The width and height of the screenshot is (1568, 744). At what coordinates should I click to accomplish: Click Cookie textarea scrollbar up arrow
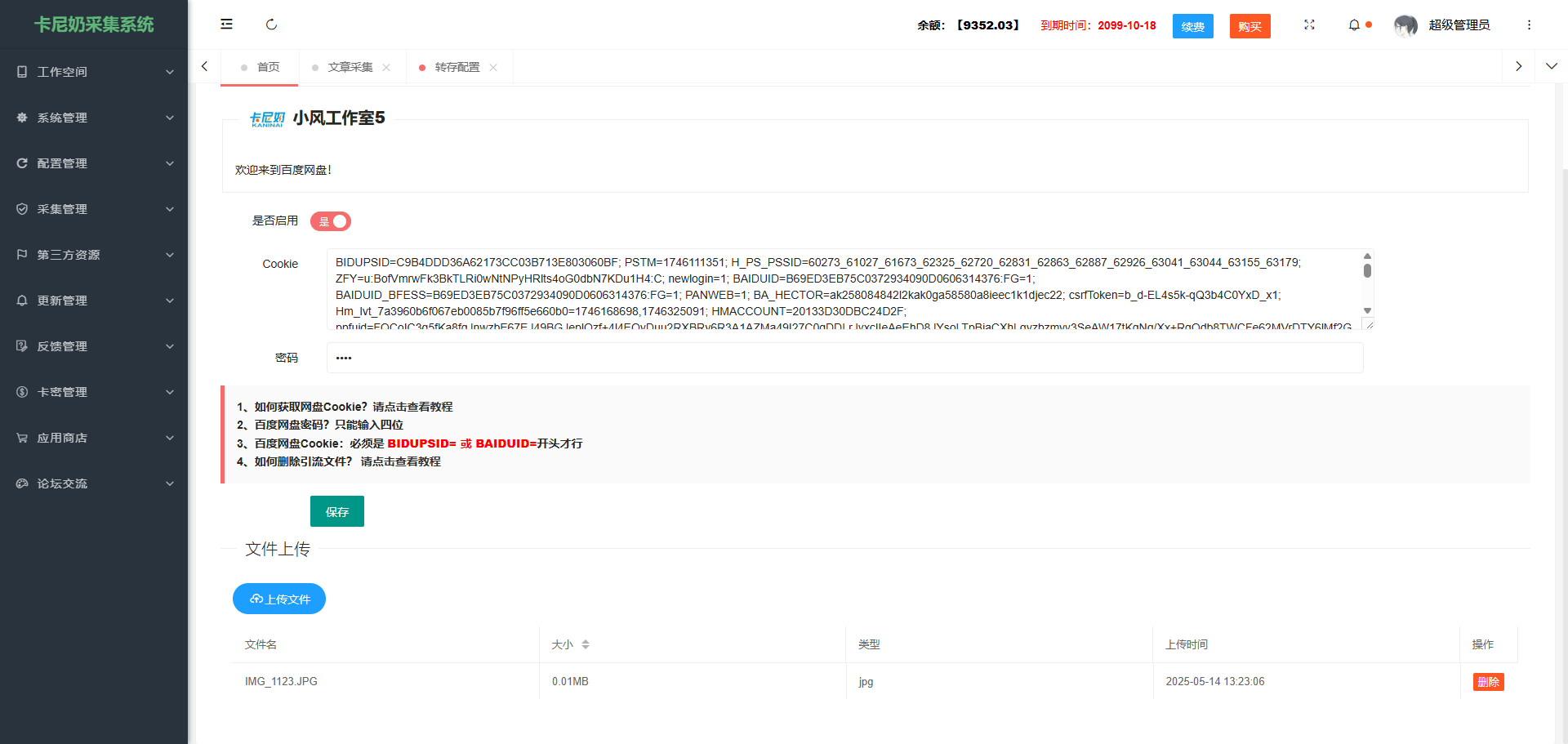[x=1367, y=256]
